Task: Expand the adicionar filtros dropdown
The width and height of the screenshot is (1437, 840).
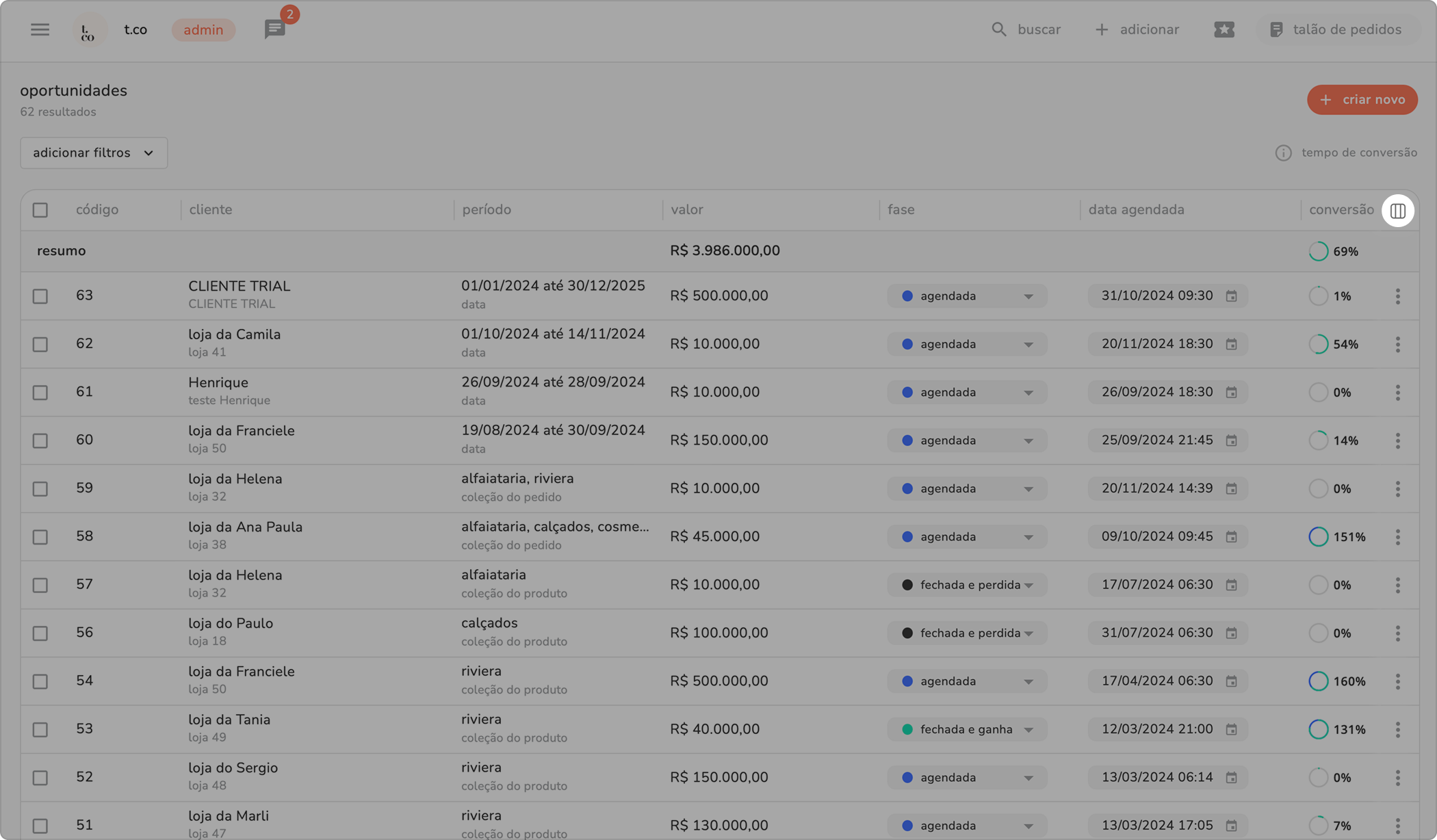Action: [x=94, y=153]
